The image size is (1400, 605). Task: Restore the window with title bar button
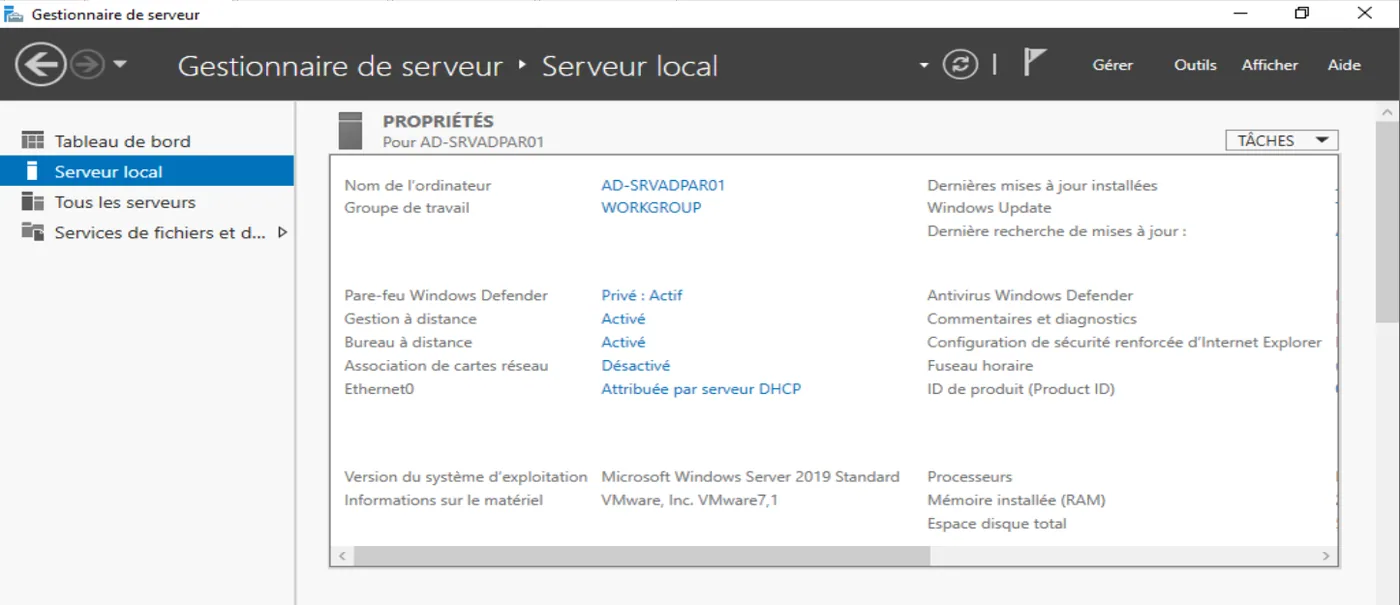(1302, 13)
